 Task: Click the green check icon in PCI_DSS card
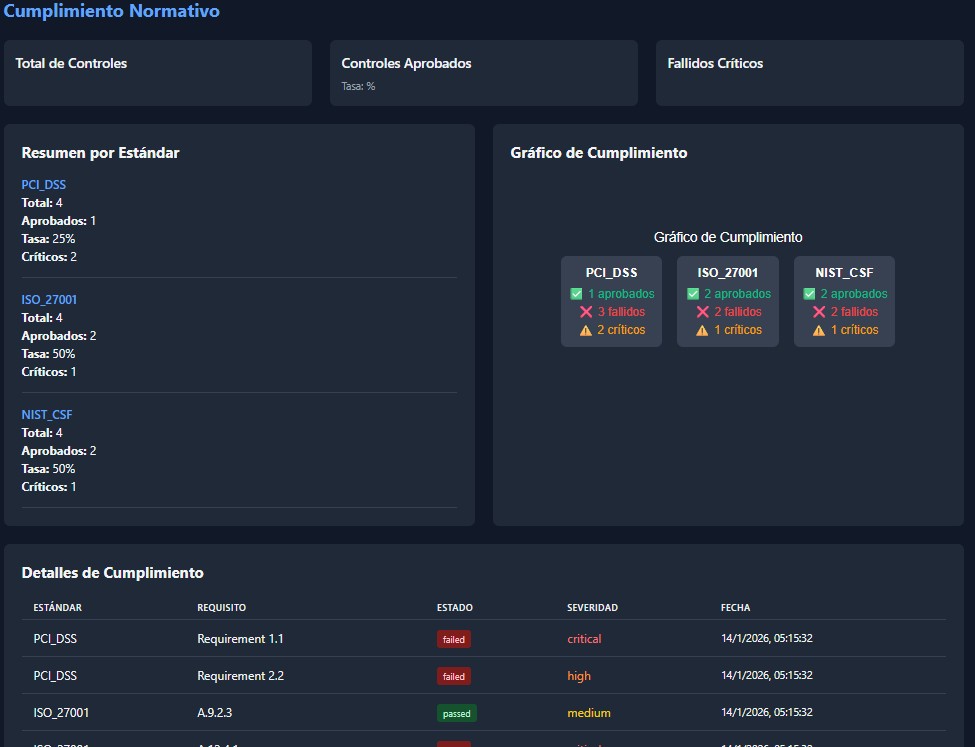[x=576, y=294]
